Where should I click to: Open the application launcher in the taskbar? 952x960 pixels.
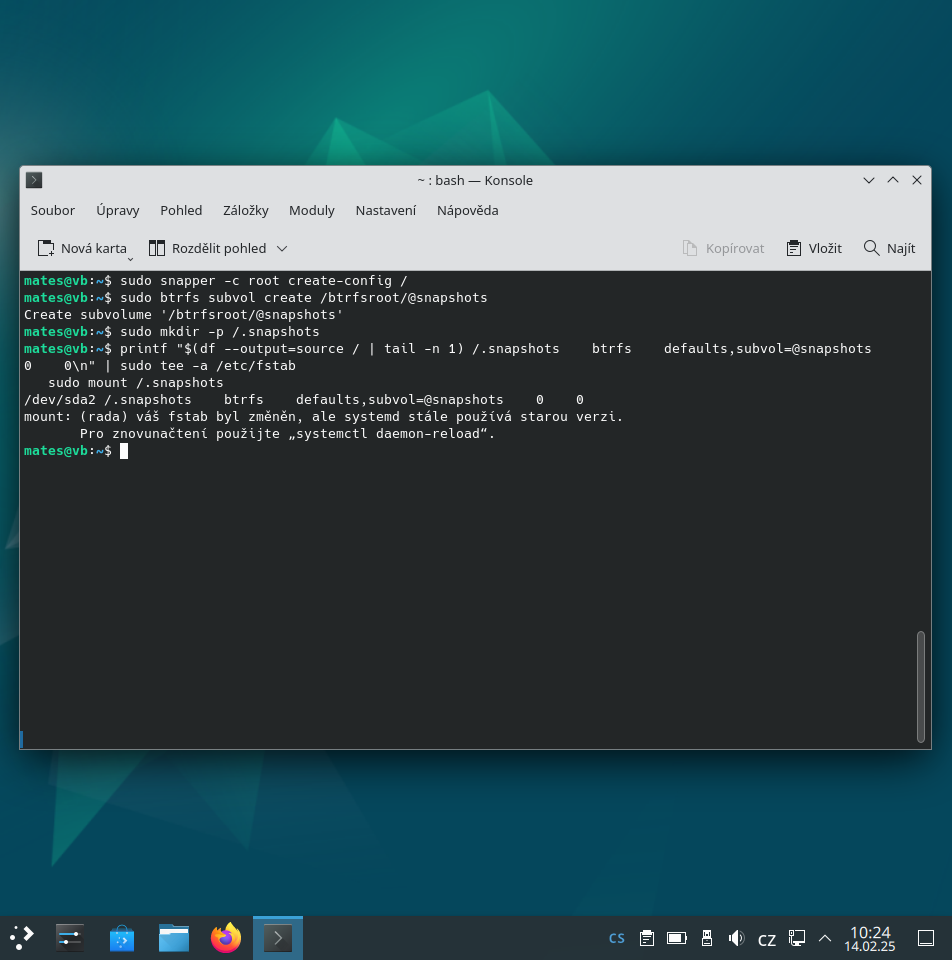coord(21,937)
